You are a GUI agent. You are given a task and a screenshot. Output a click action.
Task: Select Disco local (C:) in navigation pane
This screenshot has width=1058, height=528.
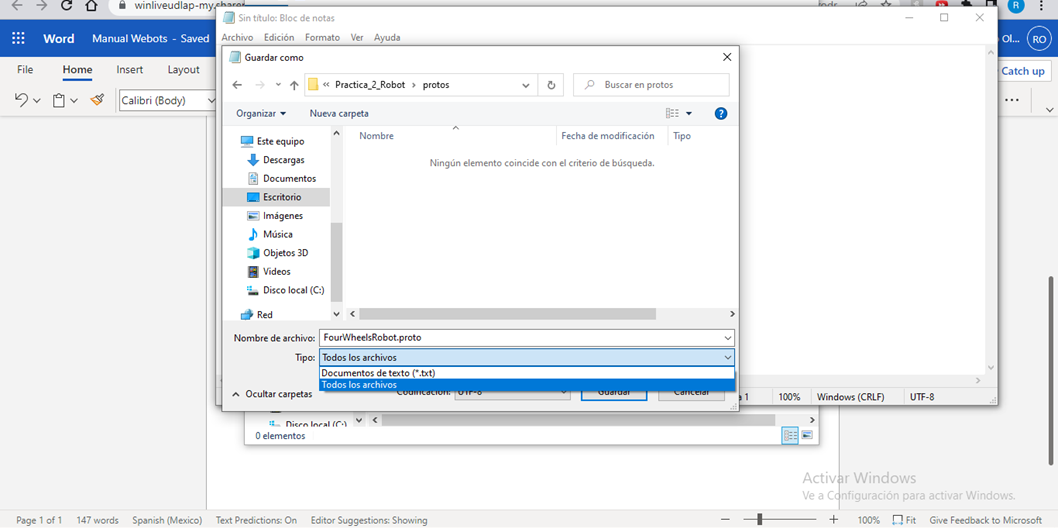tap(286, 290)
